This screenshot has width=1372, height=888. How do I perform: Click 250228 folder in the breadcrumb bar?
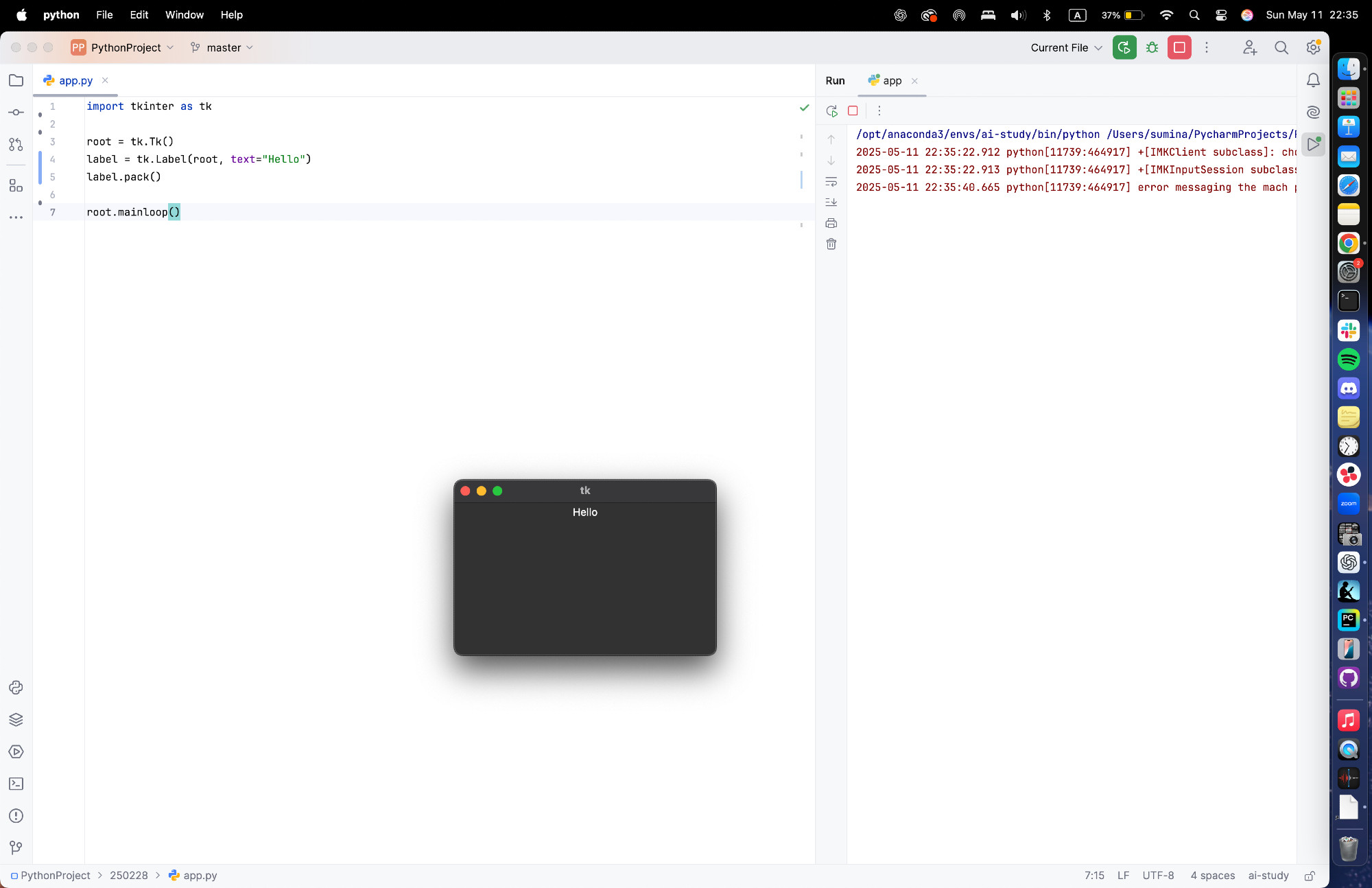[x=129, y=876]
